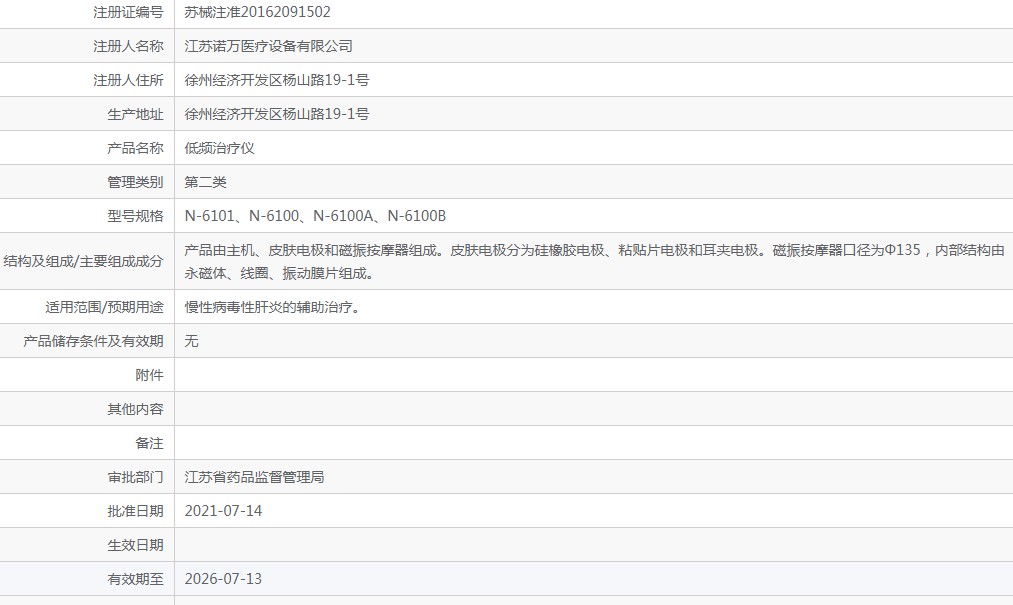Click the value 无 for storage conditions
The height and width of the screenshot is (605, 1013).
click(x=191, y=341)
